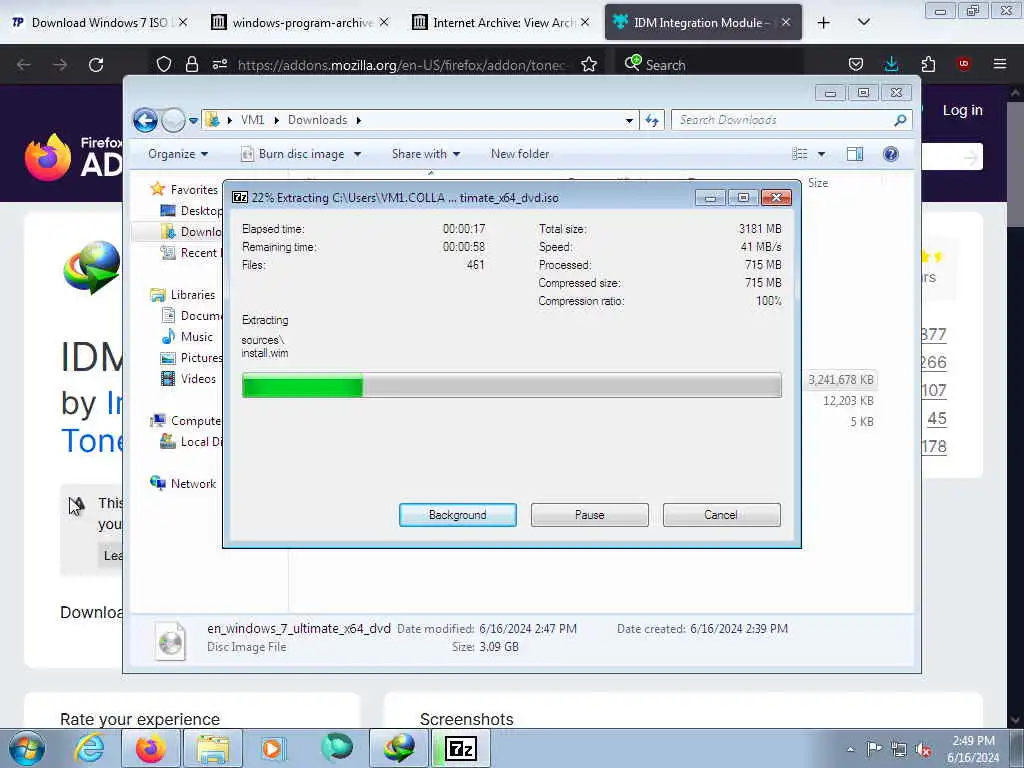Screen dimensions: 1024x768
Task: Open the Organize menu
Action: [178, 154]
